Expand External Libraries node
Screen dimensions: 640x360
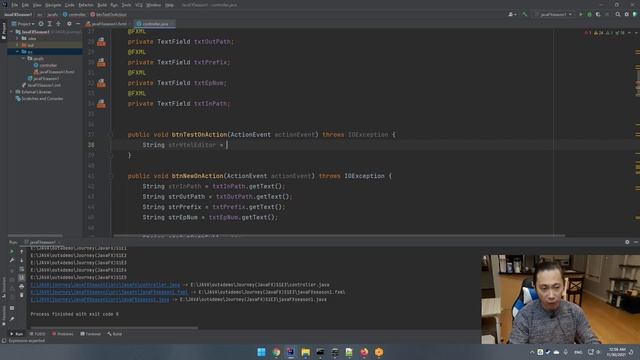[x=11, y=92]
